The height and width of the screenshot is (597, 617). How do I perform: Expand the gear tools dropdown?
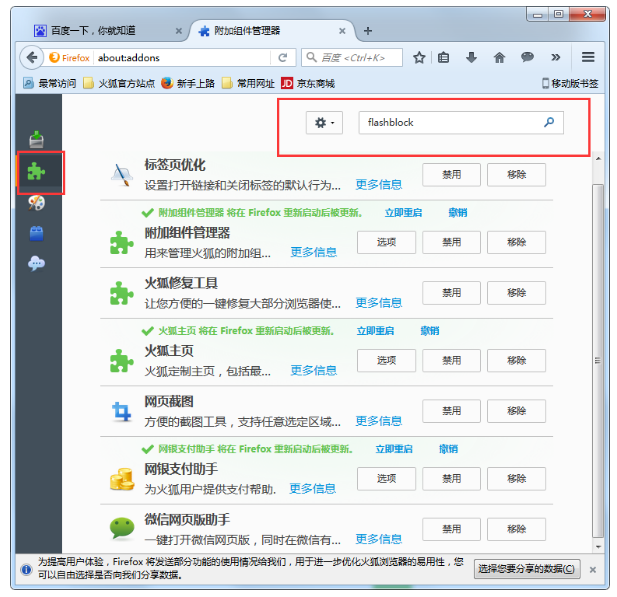point(324,123)
